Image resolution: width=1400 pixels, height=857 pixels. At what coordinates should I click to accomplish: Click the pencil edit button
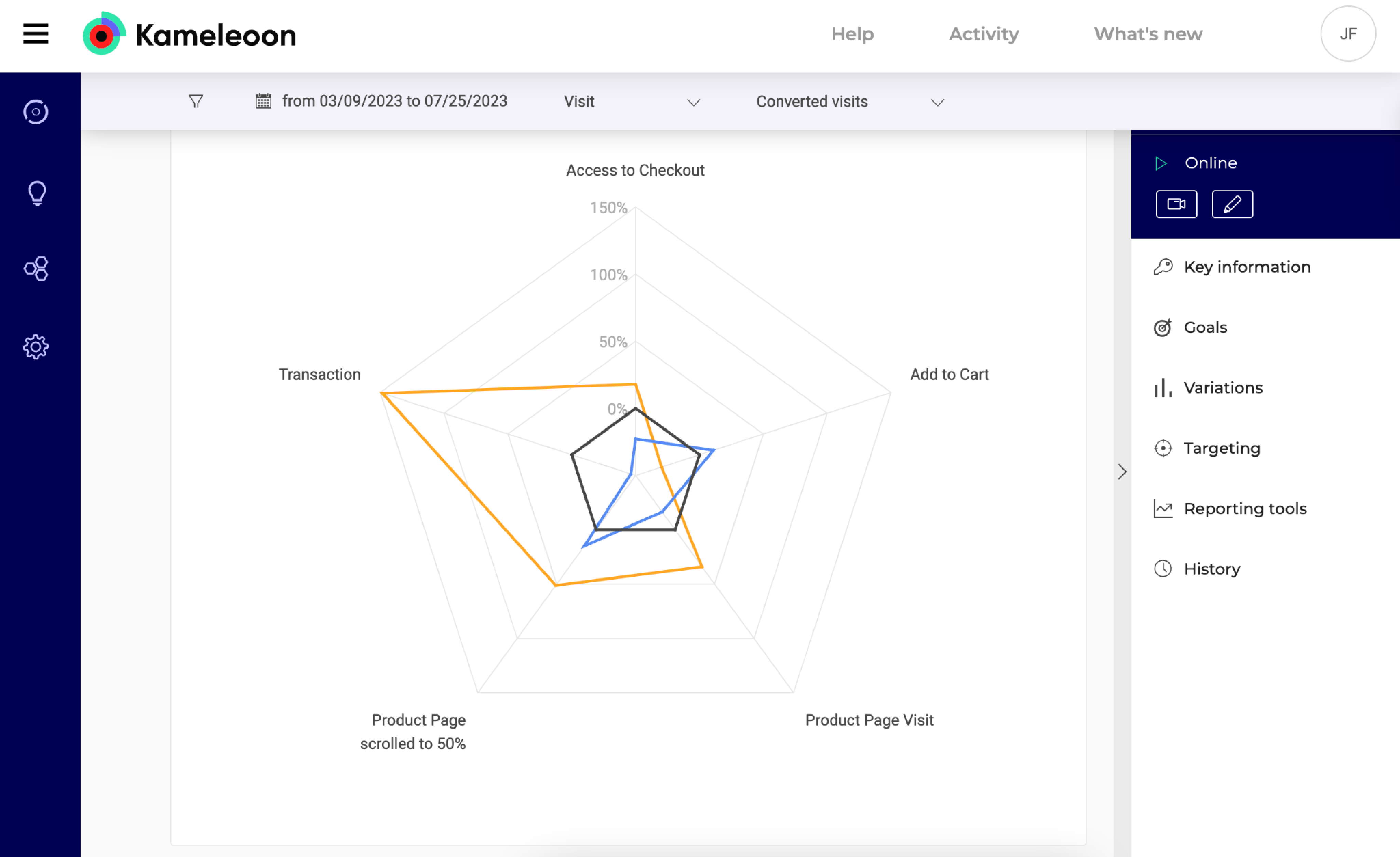(1232, 204)
